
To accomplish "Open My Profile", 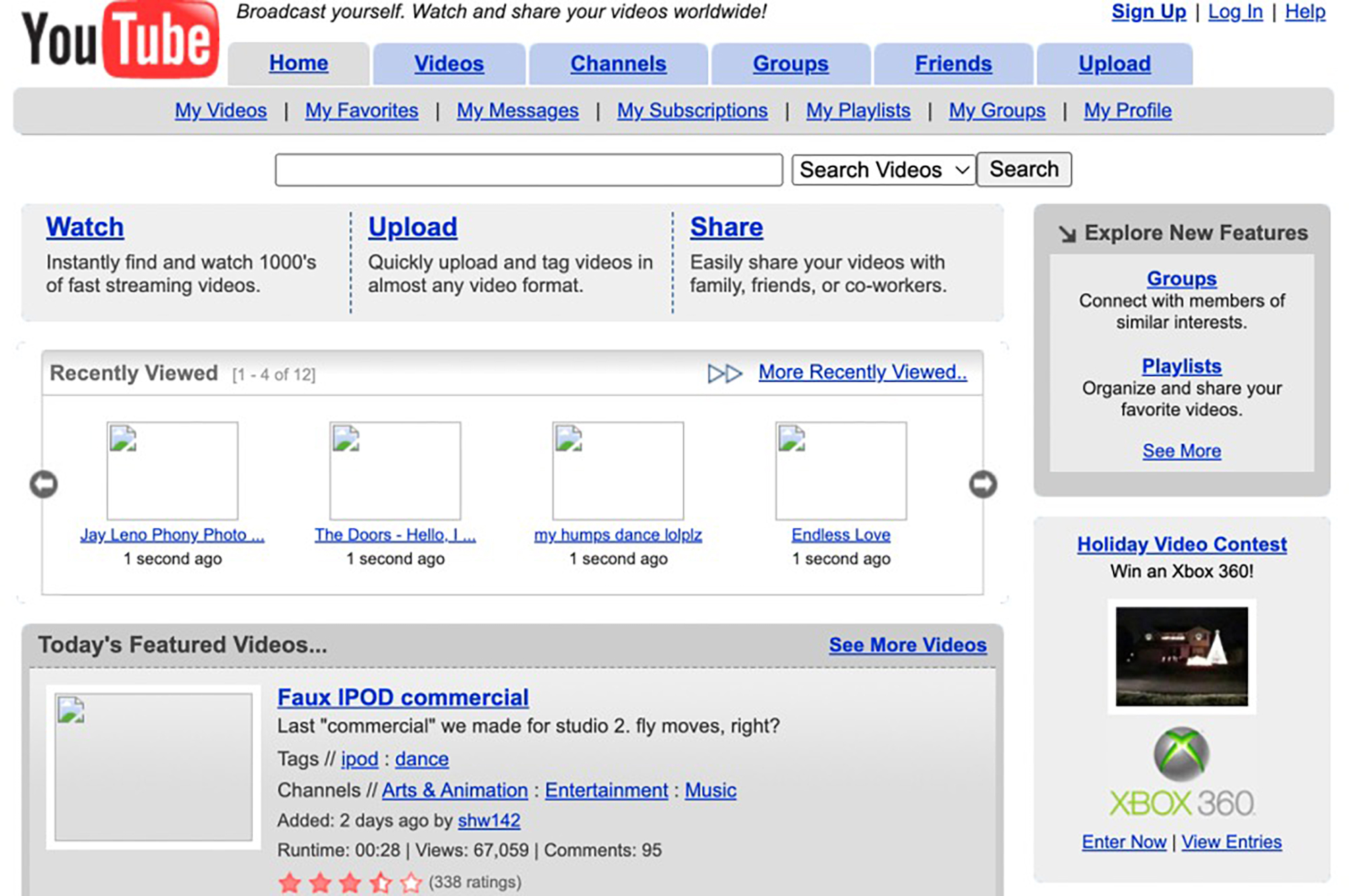I will click(1128, 111).
